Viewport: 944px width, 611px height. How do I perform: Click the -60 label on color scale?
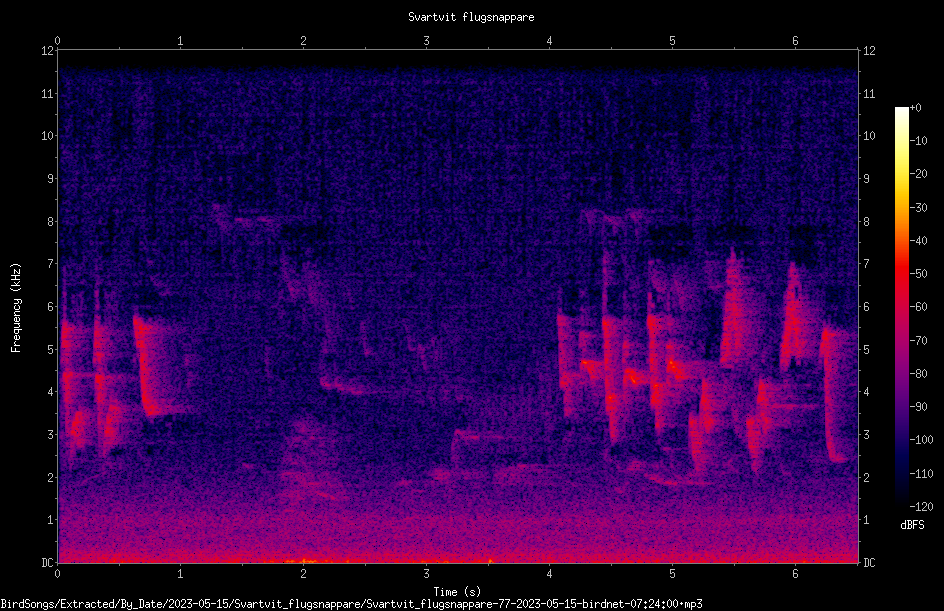coord(919,306)
